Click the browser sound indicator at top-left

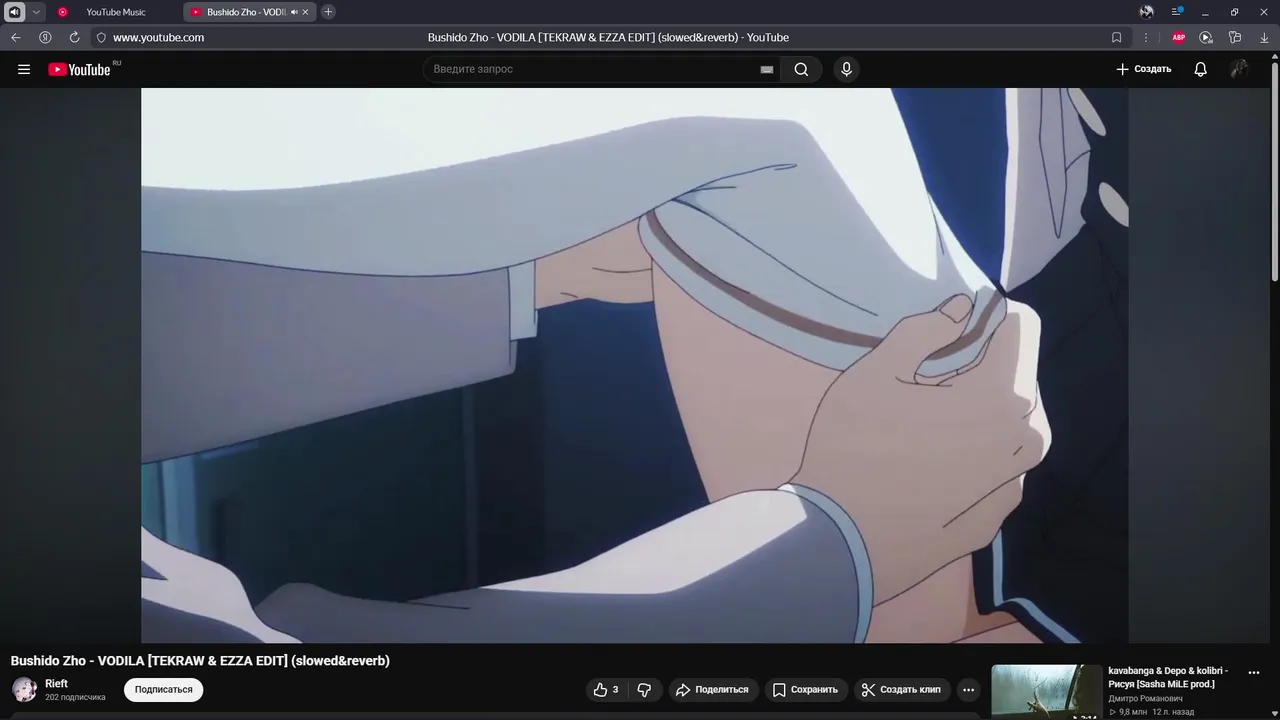tap(14, 12)
